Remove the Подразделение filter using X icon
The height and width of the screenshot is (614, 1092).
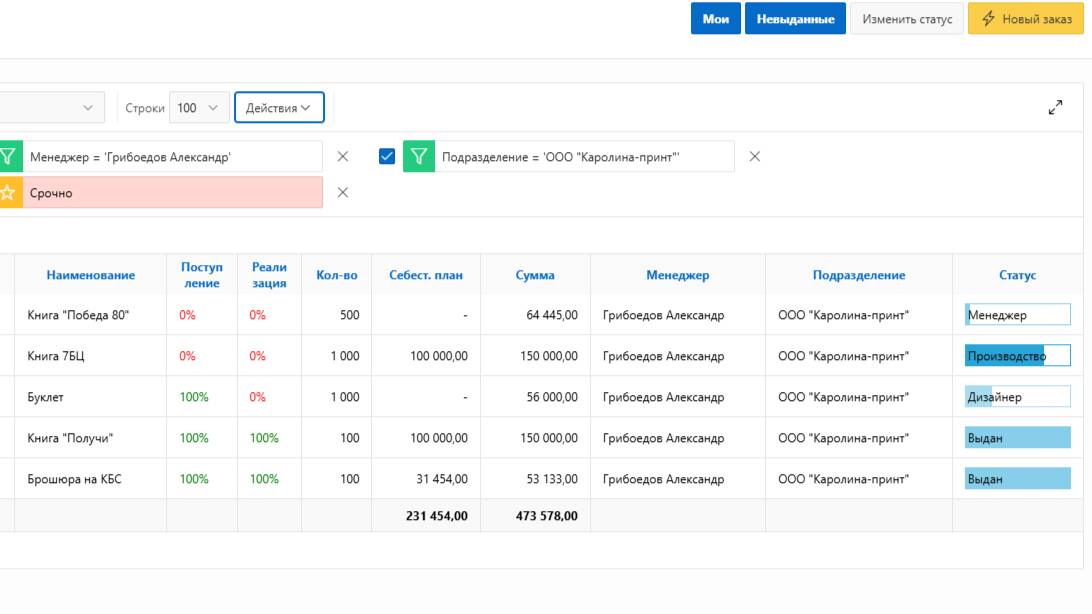(x=754, y=157)
